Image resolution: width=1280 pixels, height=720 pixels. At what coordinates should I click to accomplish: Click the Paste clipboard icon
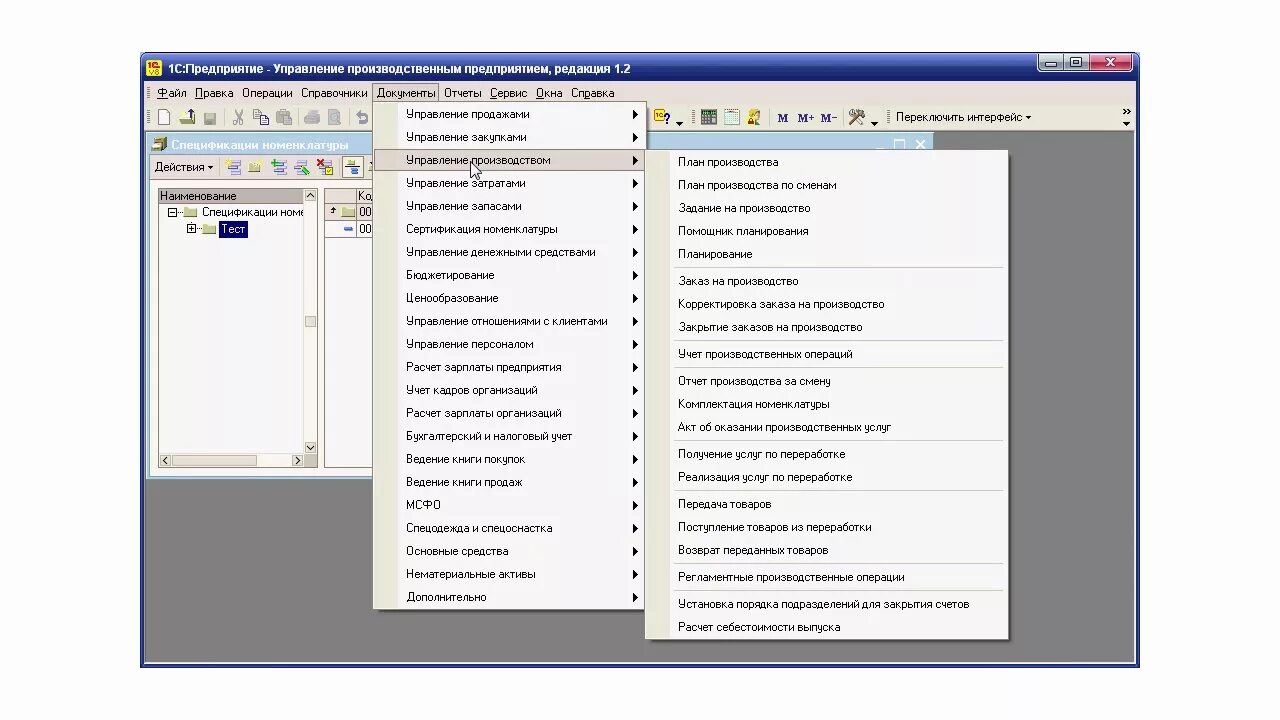[x=284, y=117]
